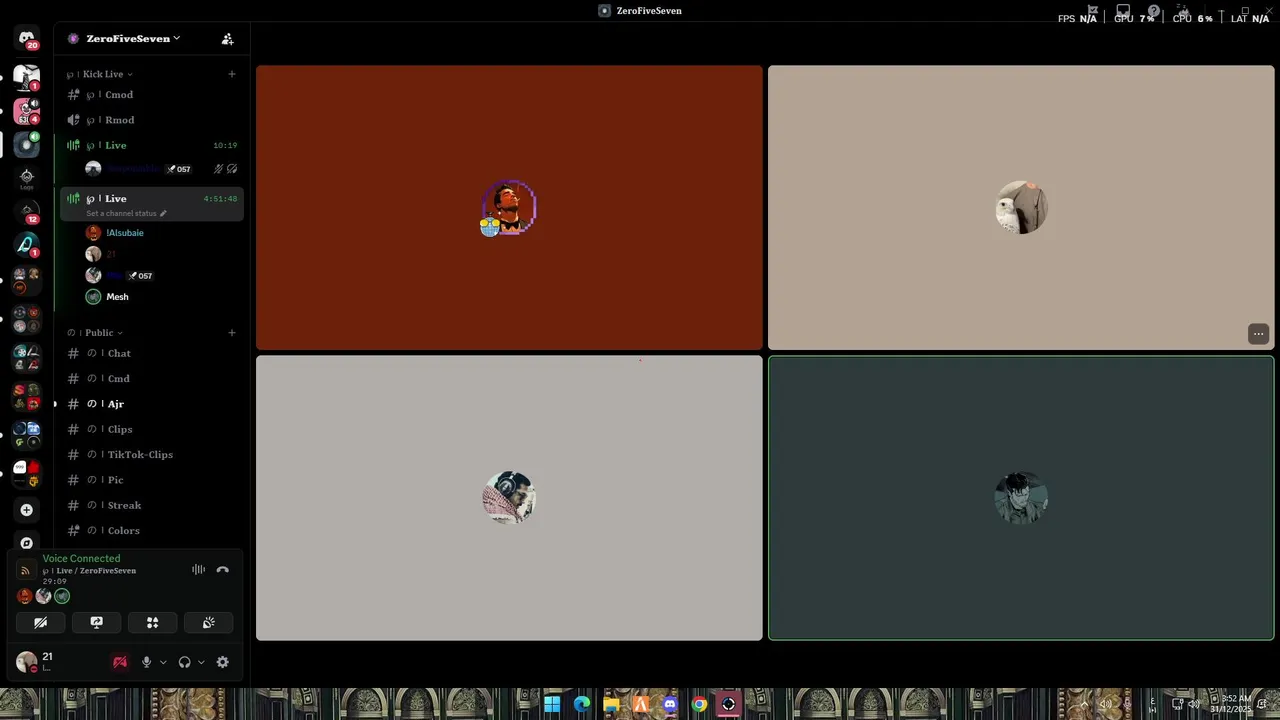Open more options on top-right video tile

pos(1258,334)
